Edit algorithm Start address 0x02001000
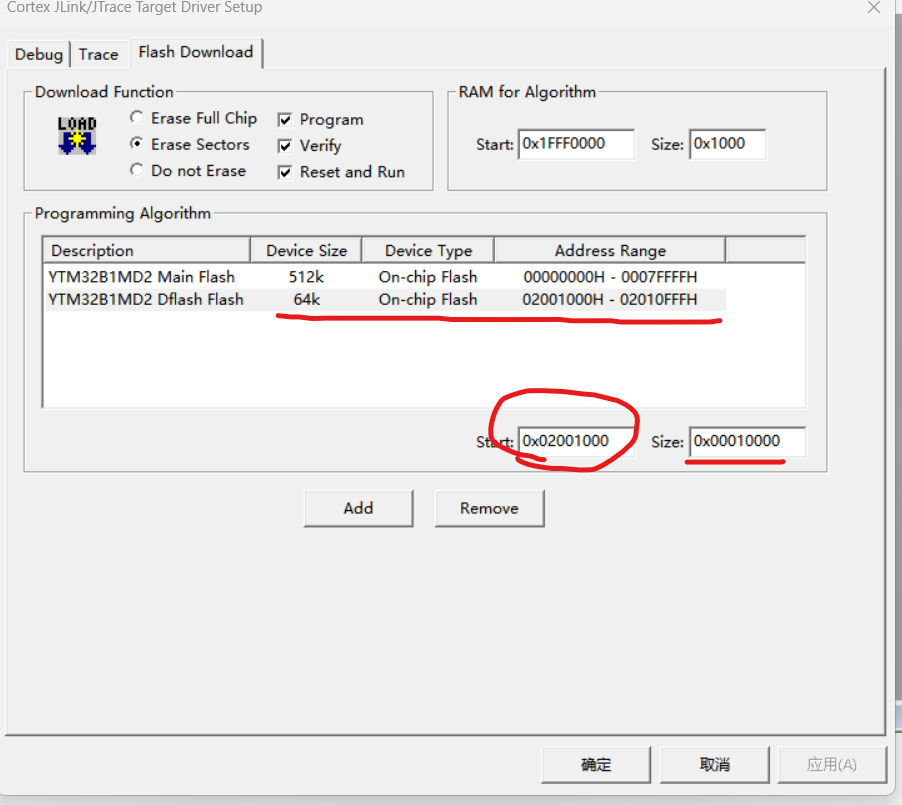Viewport: 902px width, 805px height. point(576,441)
